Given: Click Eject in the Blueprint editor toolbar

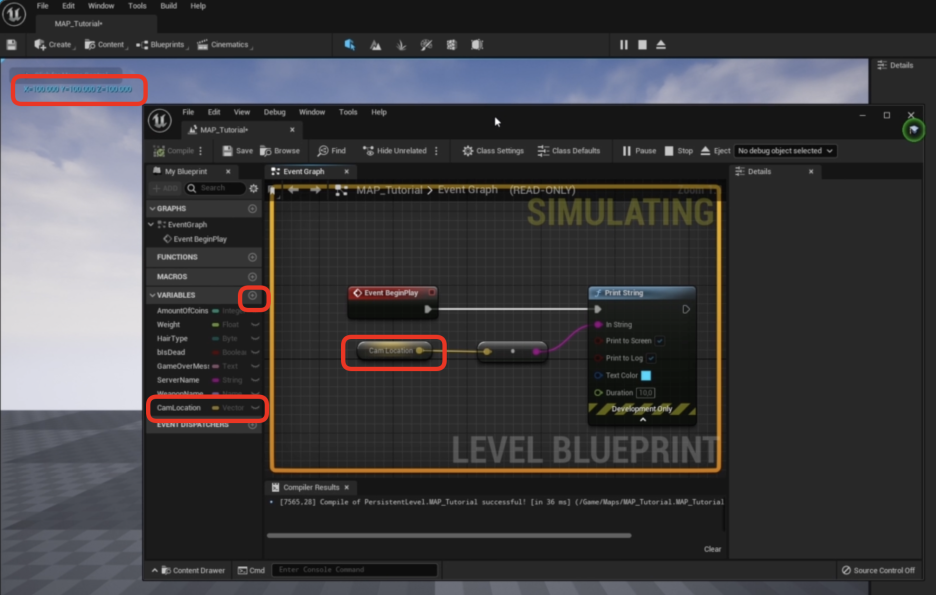Looking at the screenshot, I should pyautogui.click(x=715, y=151).
